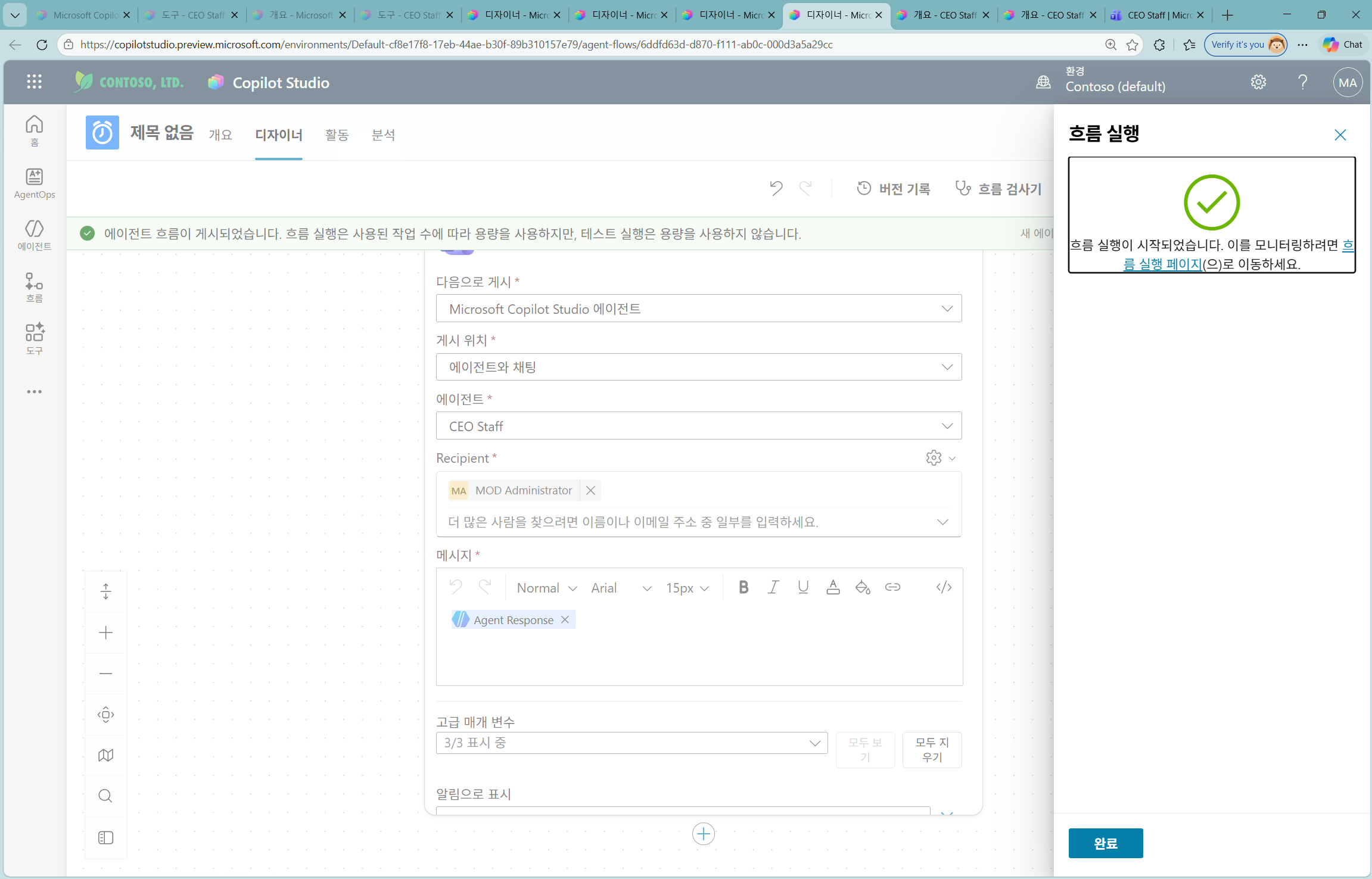Open the 흐름 실행 페이지 link
This screenshot has width=1372, height=879.
(x=1163, y=264)
